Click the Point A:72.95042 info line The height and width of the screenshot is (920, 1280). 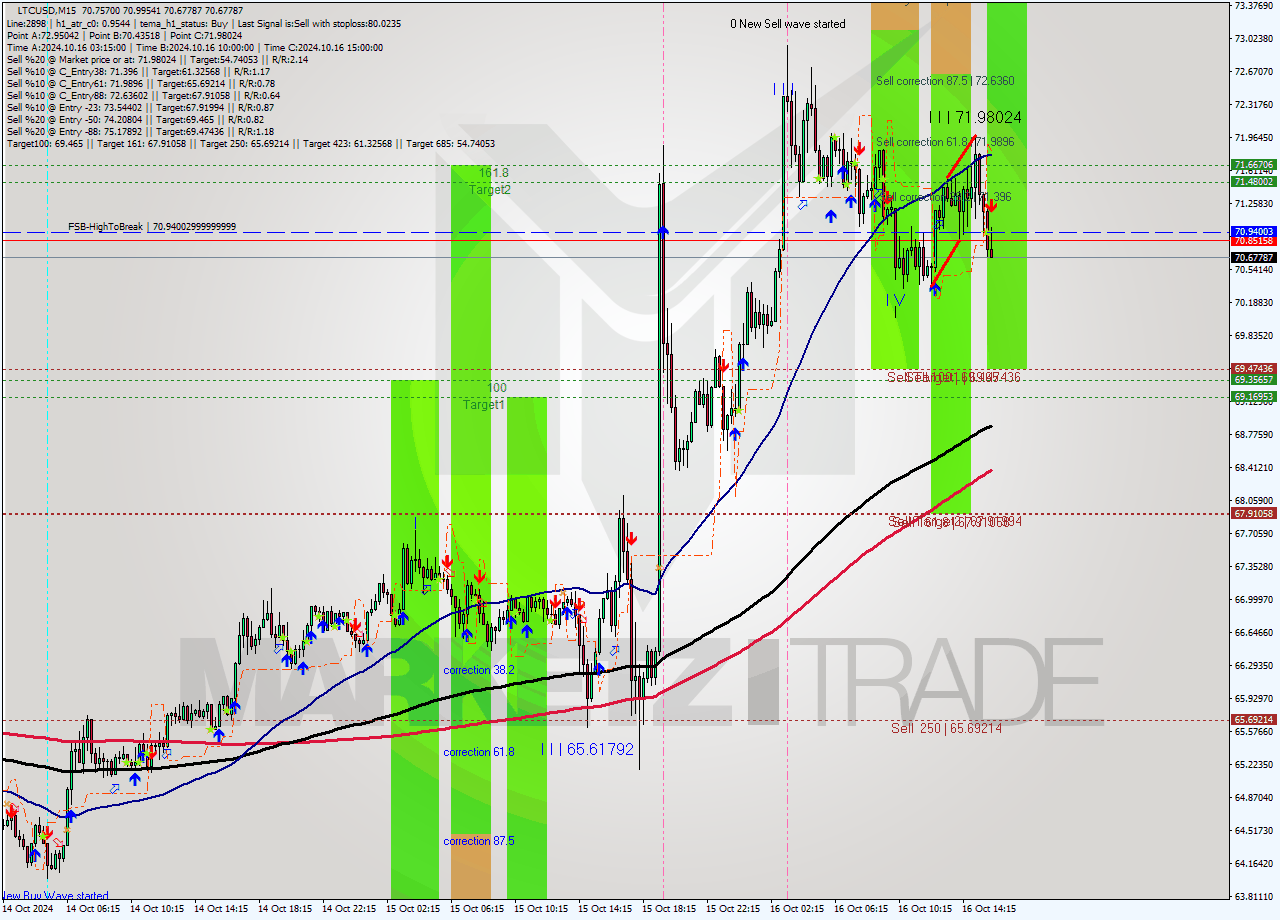coord(124,35)
